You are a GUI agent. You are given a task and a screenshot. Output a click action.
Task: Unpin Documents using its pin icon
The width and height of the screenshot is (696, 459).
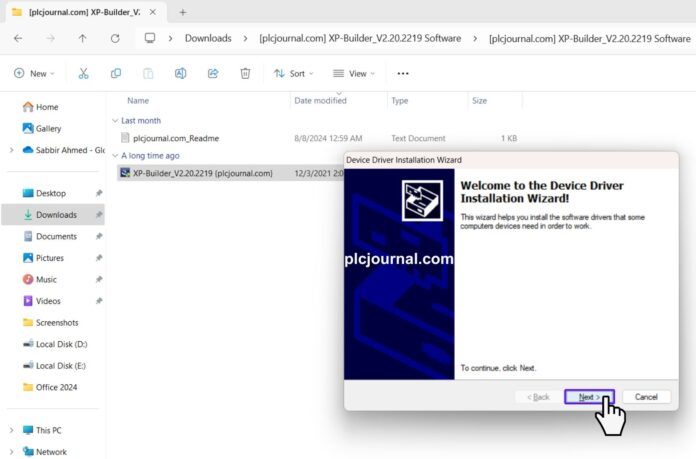[x=99, y=236]
